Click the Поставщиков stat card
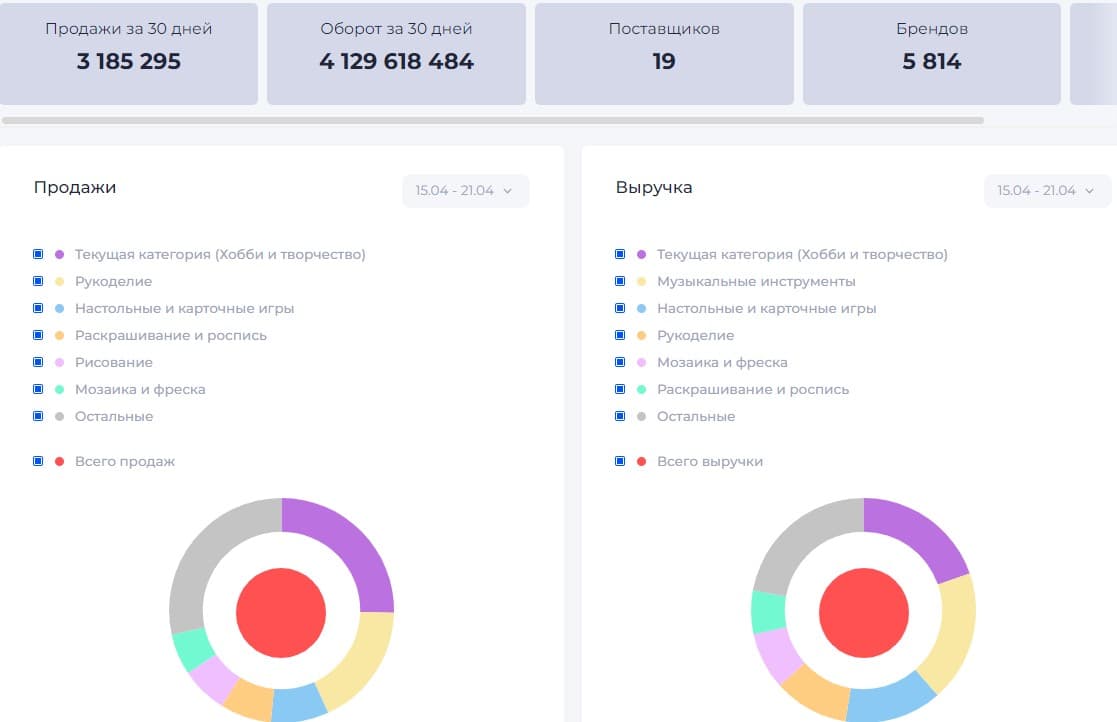 coord(664,53)
